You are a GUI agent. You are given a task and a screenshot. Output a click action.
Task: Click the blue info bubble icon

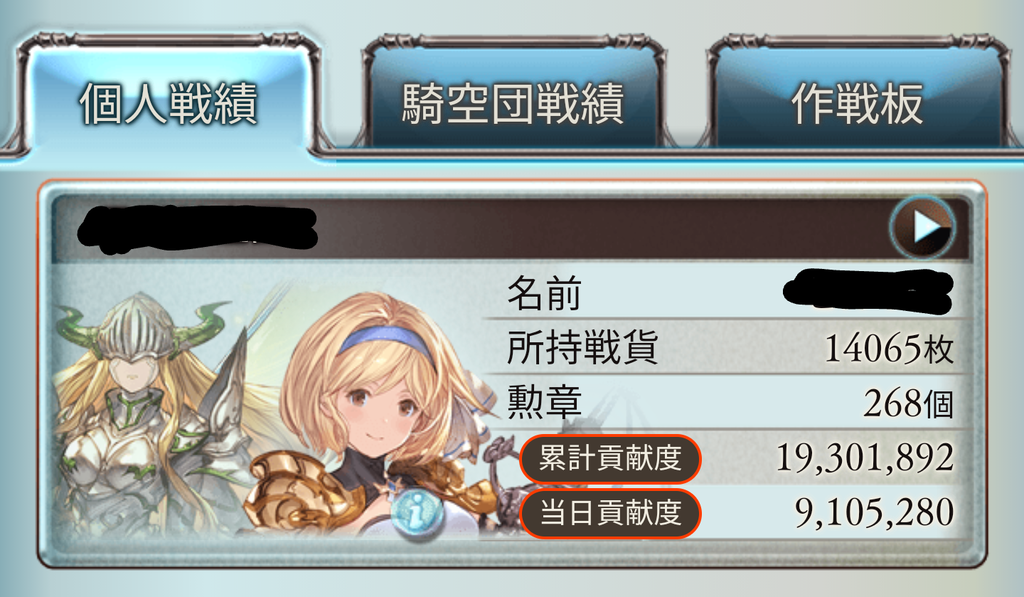[x=416, y=513]
